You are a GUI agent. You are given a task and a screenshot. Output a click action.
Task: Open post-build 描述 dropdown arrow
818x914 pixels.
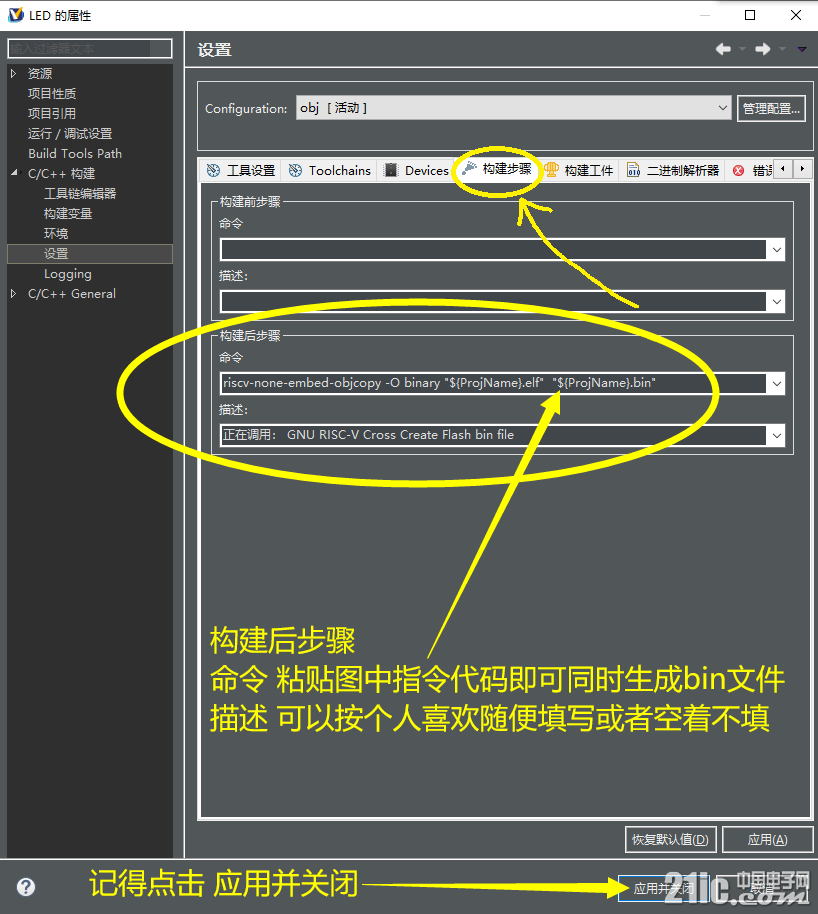click(777, 435)
